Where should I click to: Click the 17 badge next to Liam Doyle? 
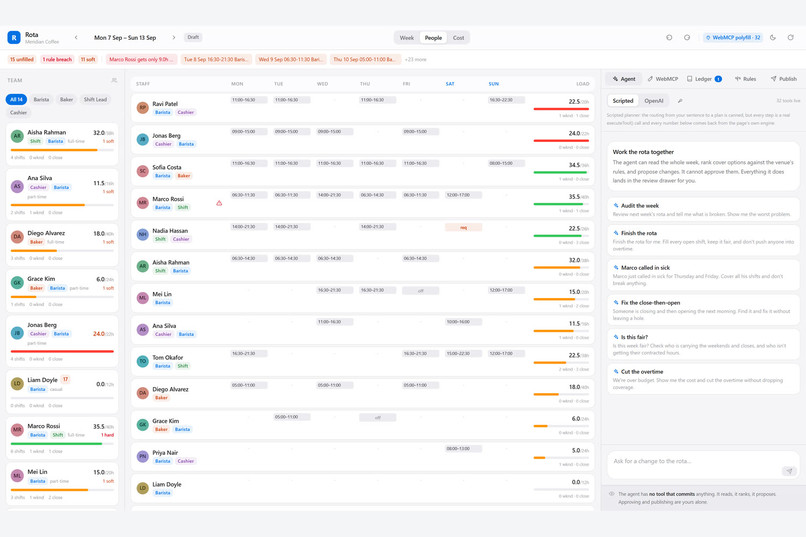65,379
